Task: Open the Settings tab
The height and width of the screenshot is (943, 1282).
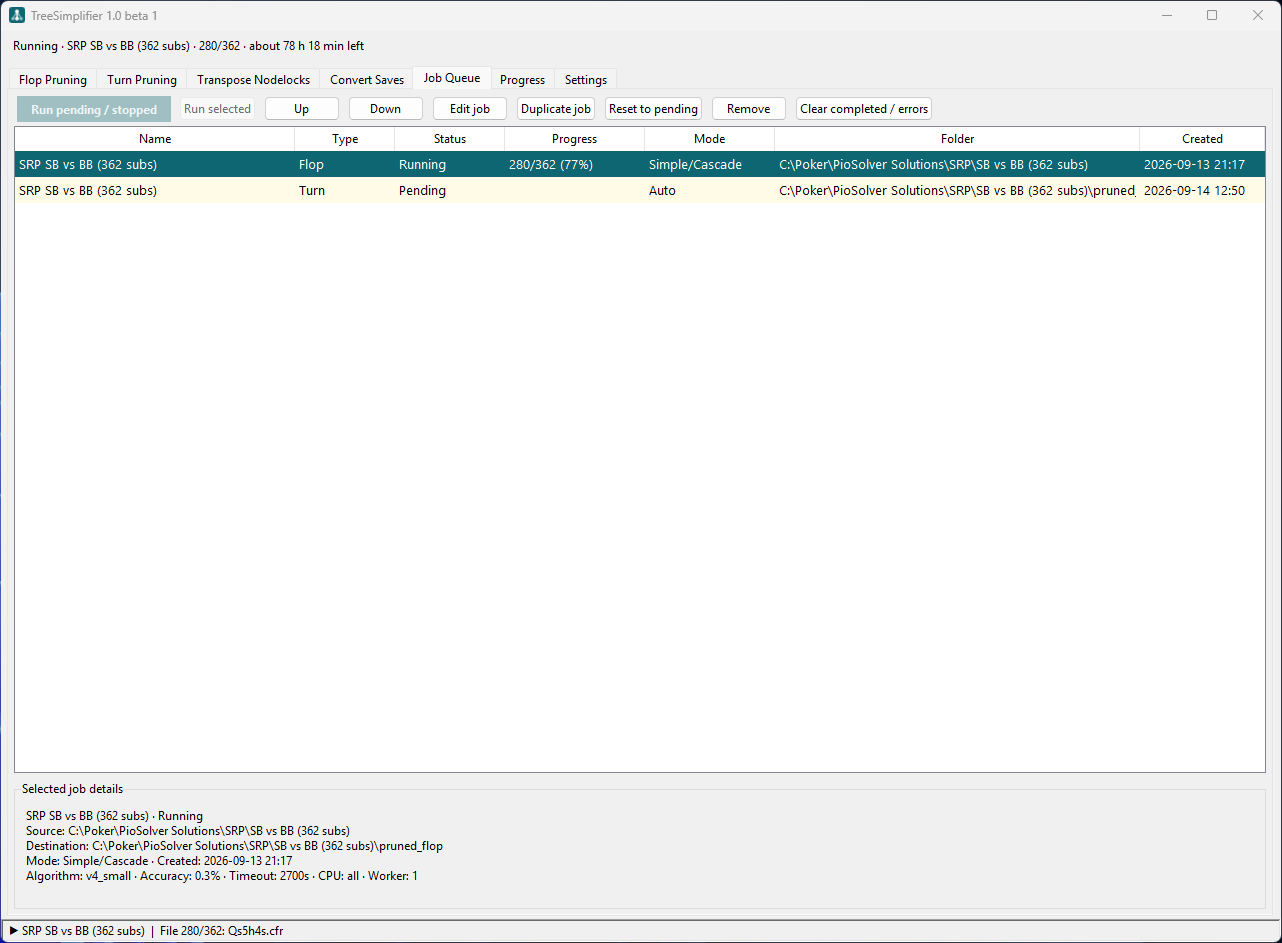Action: click(585, 79)
